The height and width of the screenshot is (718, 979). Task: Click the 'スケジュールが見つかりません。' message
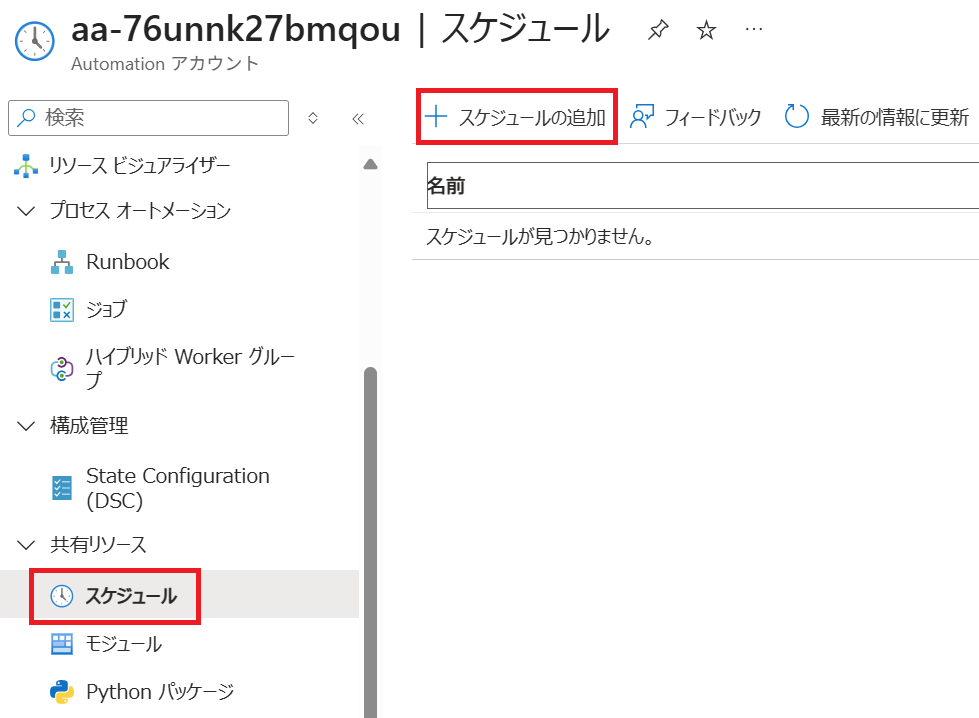[540, 237]
